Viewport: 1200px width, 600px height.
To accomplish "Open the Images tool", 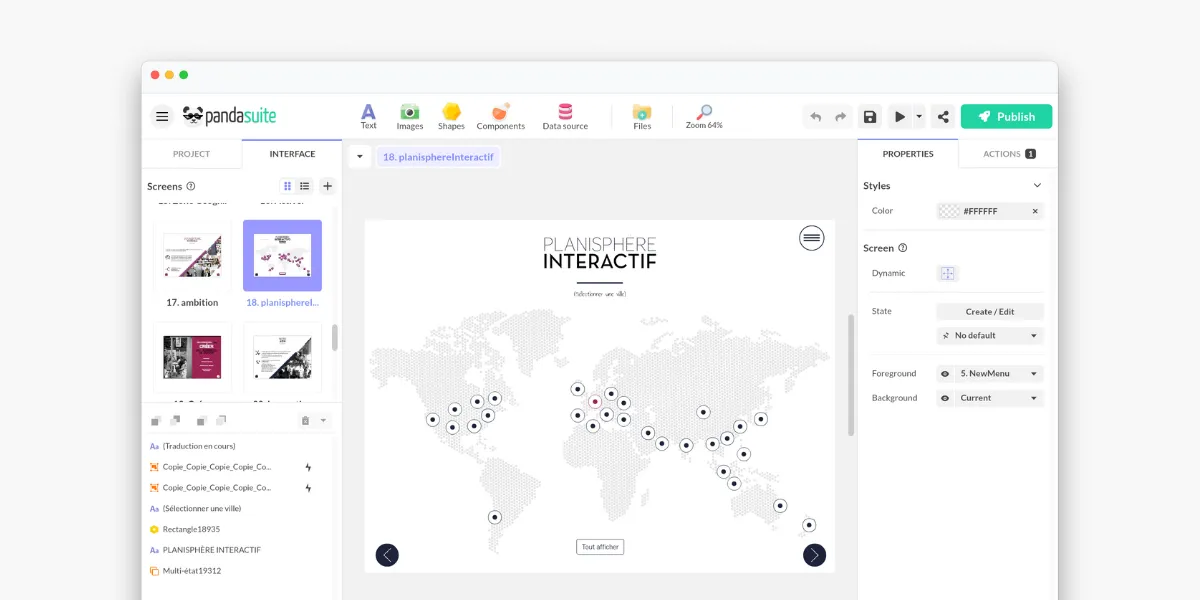I will point(409,115).
